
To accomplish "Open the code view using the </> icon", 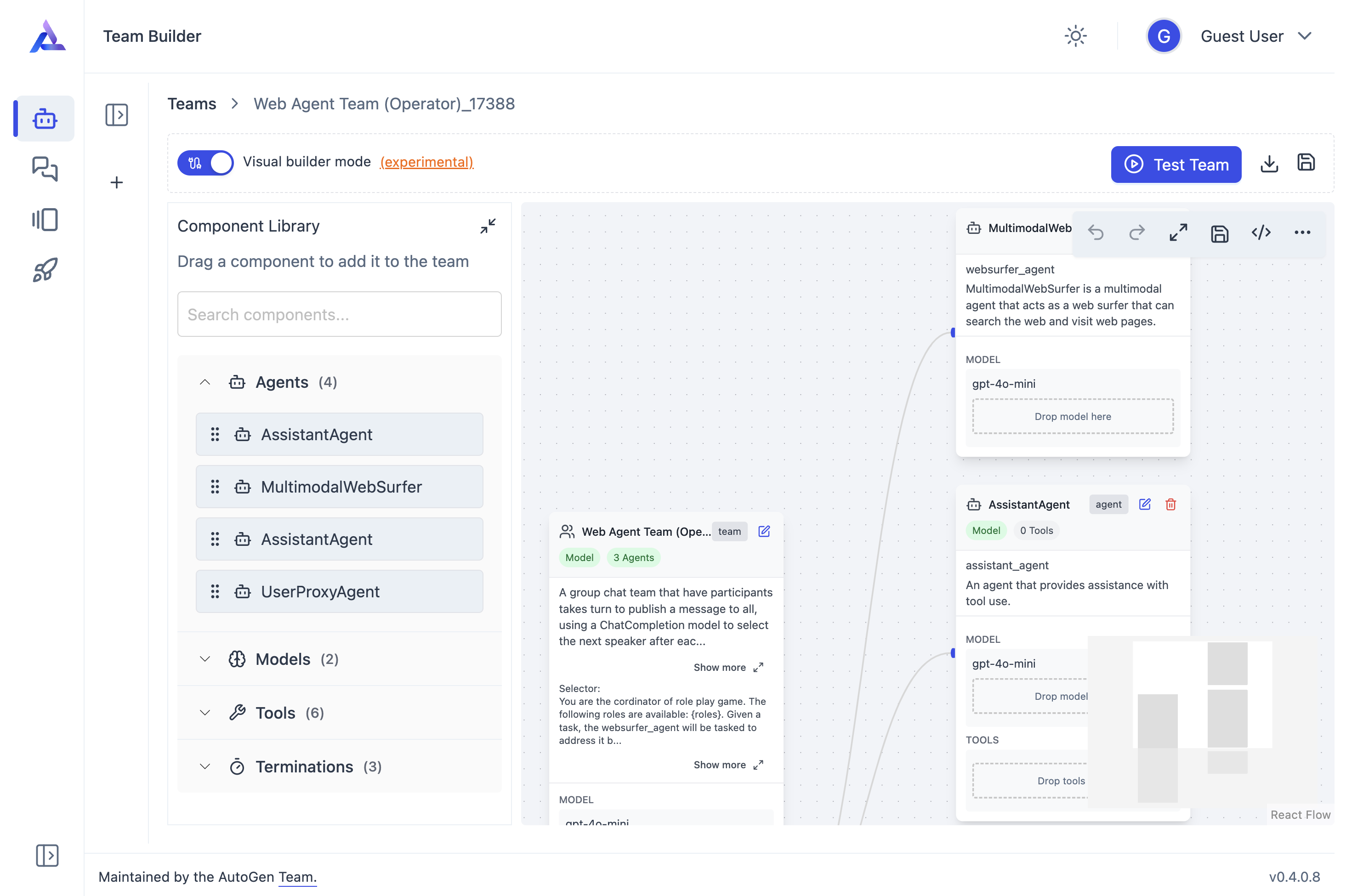I will [x=1261, y=233].
